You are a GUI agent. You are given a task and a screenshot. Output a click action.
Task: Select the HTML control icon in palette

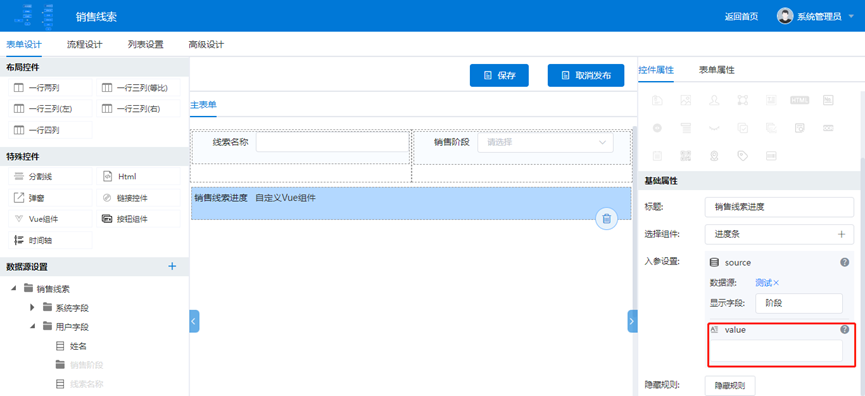pos(799,100)
